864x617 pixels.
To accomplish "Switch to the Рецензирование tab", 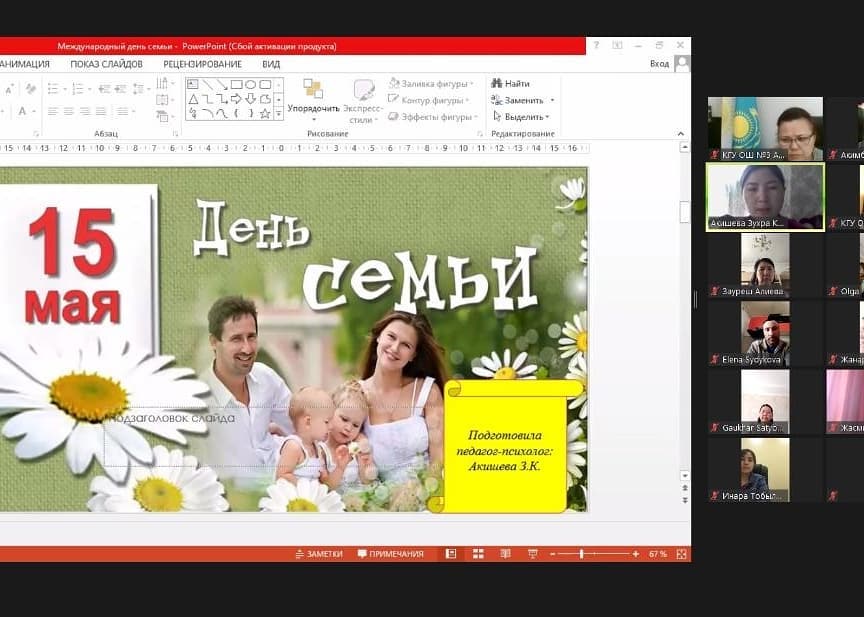I will 202,64.
